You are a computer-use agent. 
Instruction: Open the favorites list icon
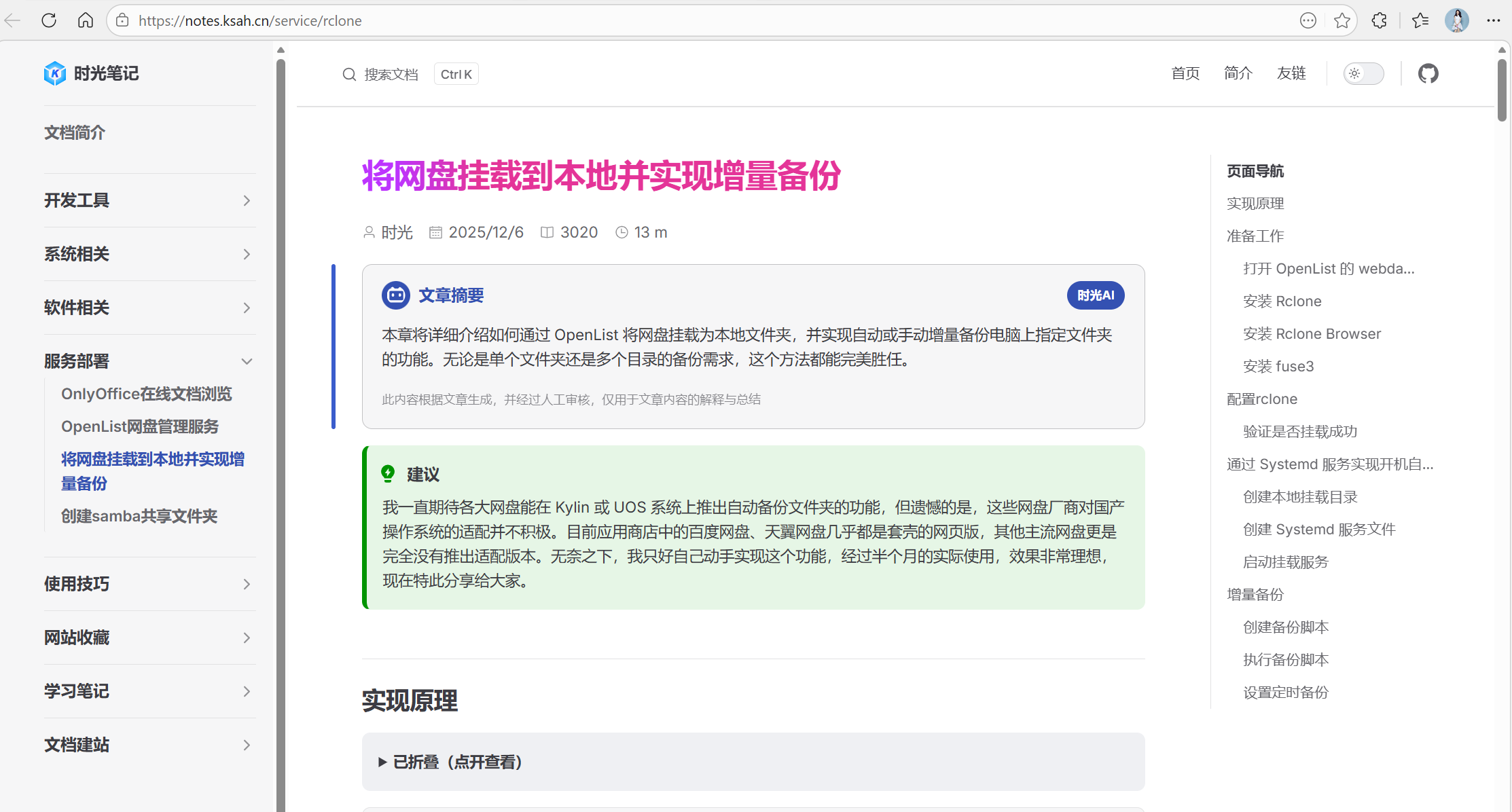tap(1420, 20)
